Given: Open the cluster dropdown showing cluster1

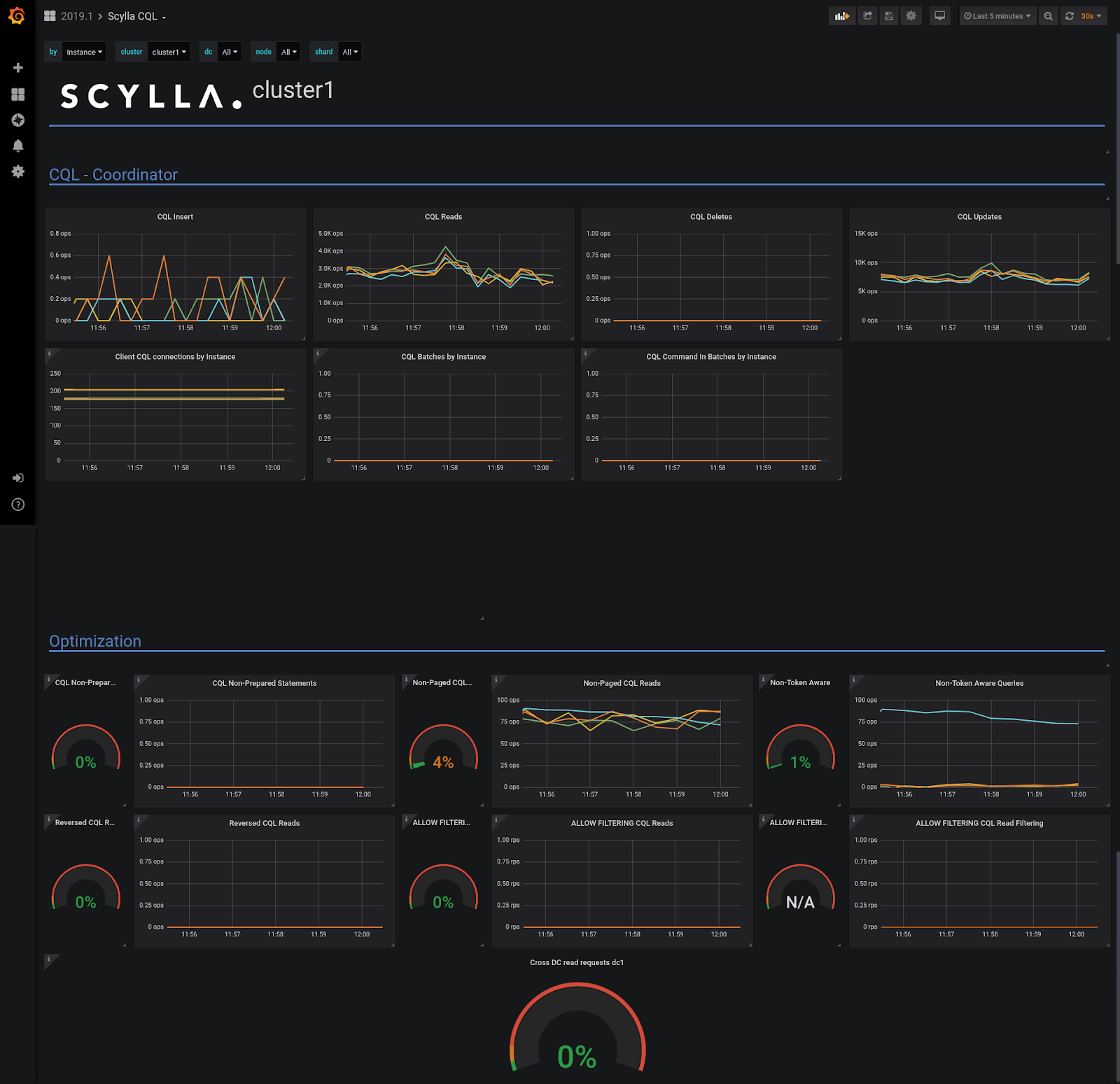Looking at the screenshot, I should (x=169, y=52).
